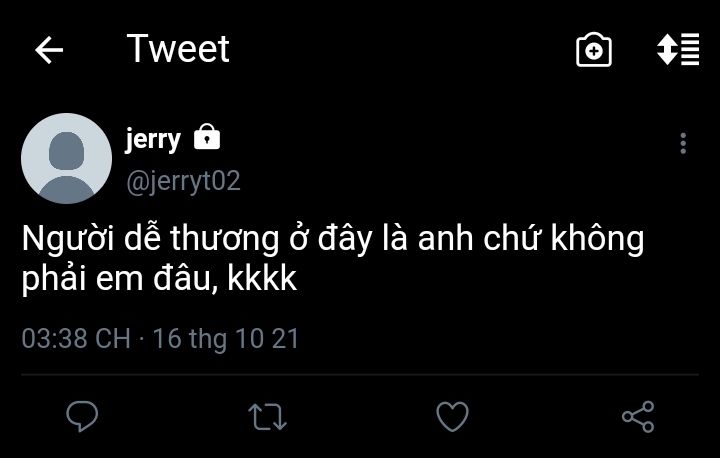Open jerry's profile avatar picture
The width and height of the screenshot is (720, 458).
pos(66,158)
